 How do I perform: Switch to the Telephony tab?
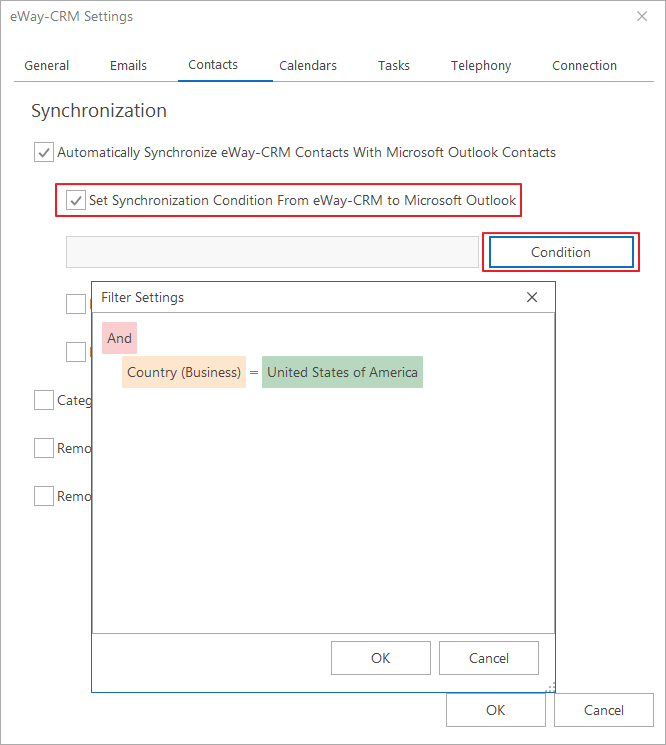[481, 66]
